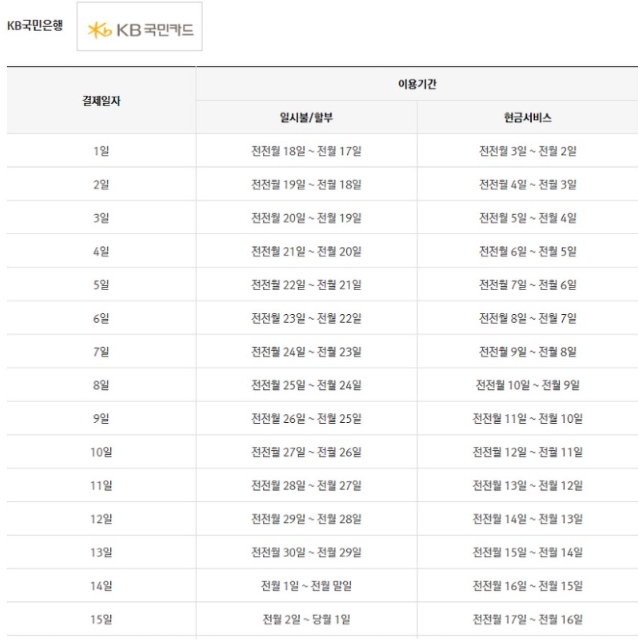Click cell 전전월 18일 ~ 전월 17일
This screenshot has height=640, width=638.
[307, 151]
